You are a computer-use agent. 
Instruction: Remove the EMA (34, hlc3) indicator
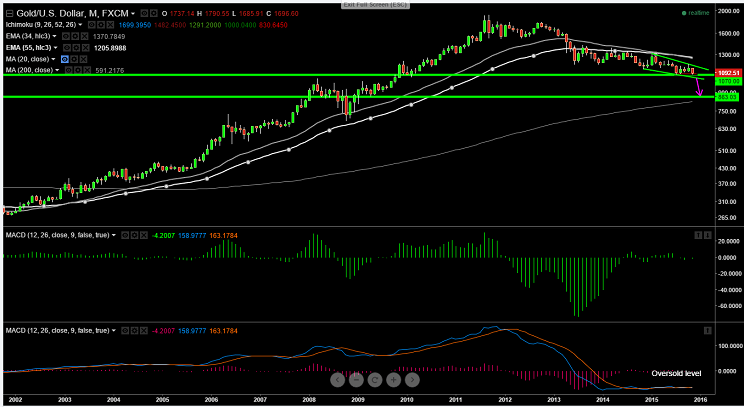click(x=87, y=35)
